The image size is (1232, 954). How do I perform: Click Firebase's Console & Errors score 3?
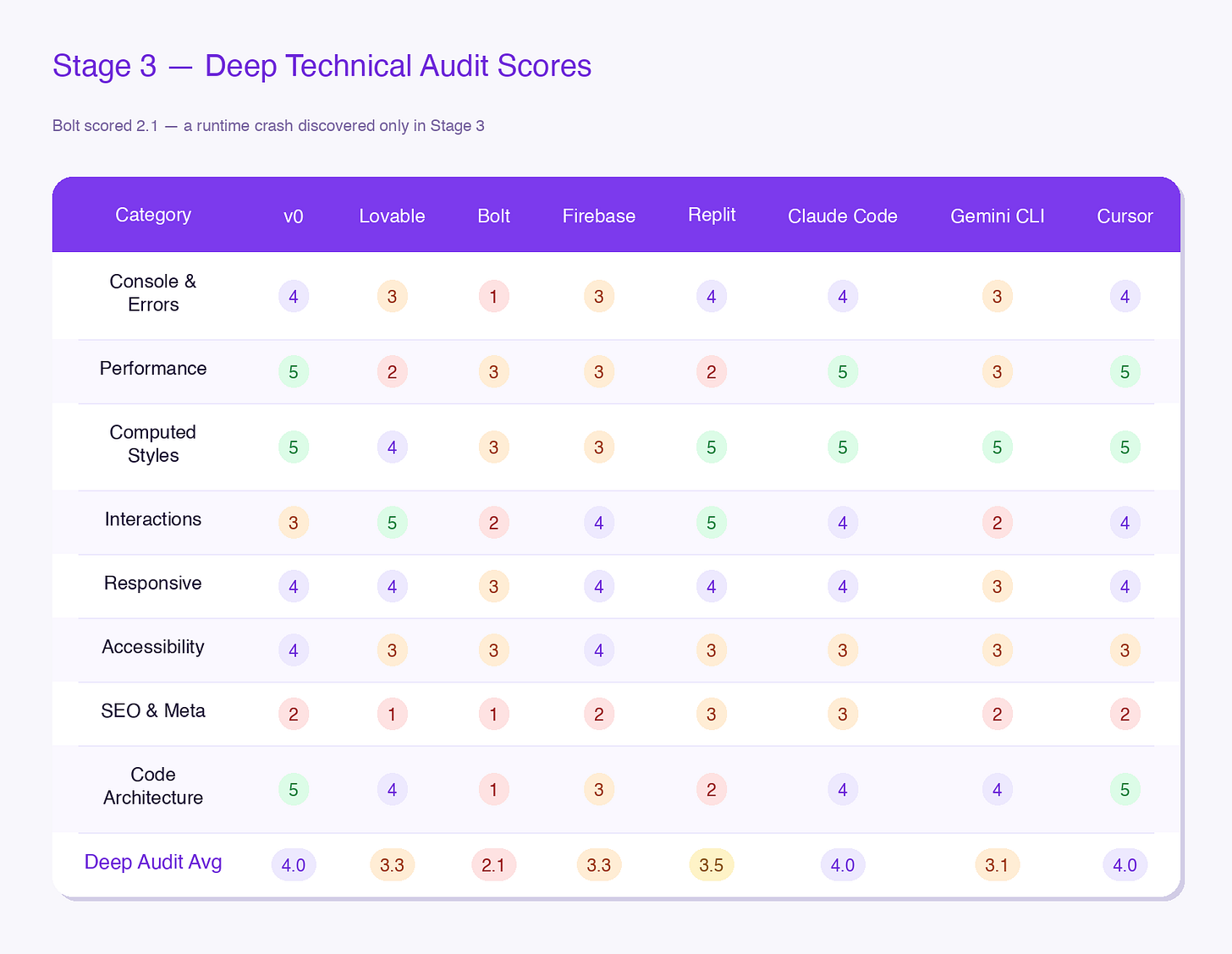(599, 297)
